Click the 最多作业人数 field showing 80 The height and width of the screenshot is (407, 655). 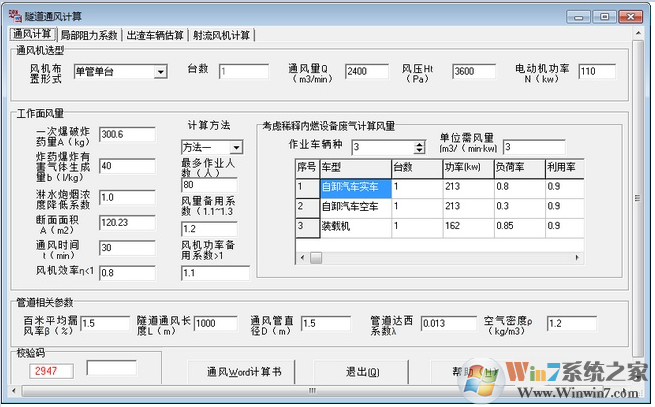[209, 185]
